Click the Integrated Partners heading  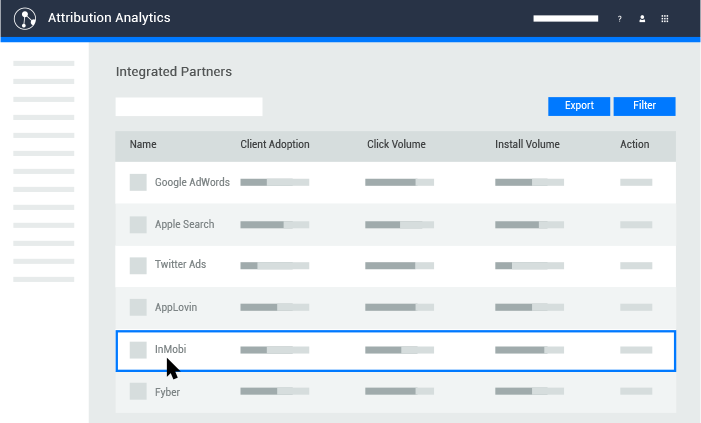click(174, 72)
